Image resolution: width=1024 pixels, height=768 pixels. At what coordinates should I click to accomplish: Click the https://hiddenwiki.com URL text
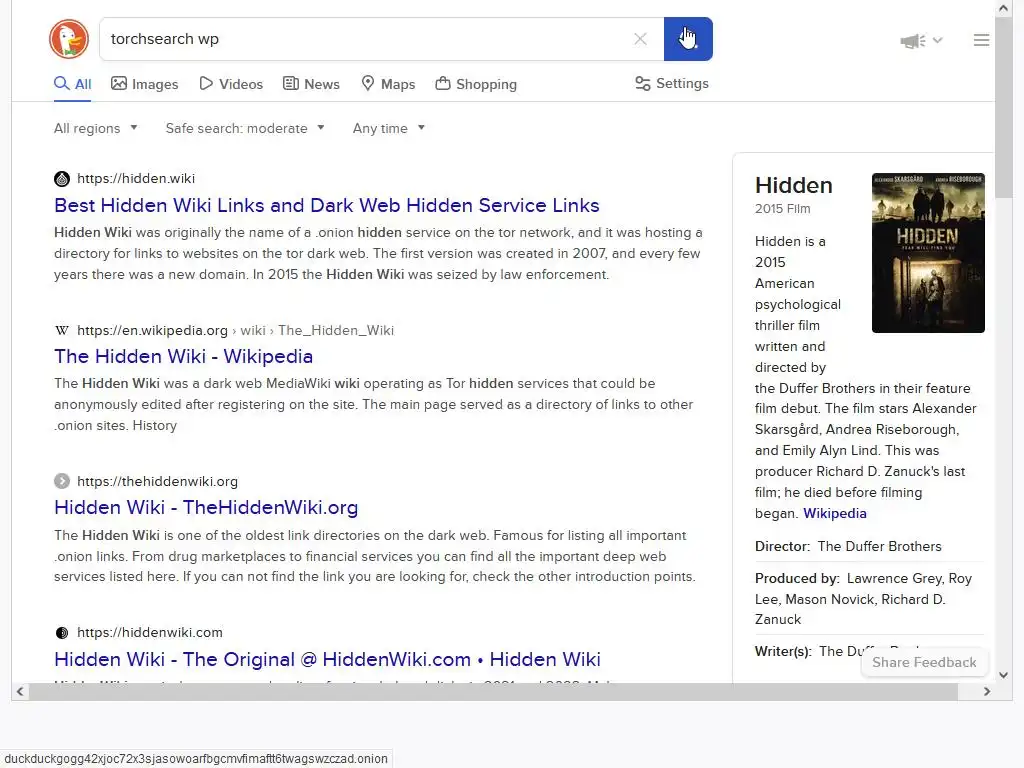(x=150, y=632)
